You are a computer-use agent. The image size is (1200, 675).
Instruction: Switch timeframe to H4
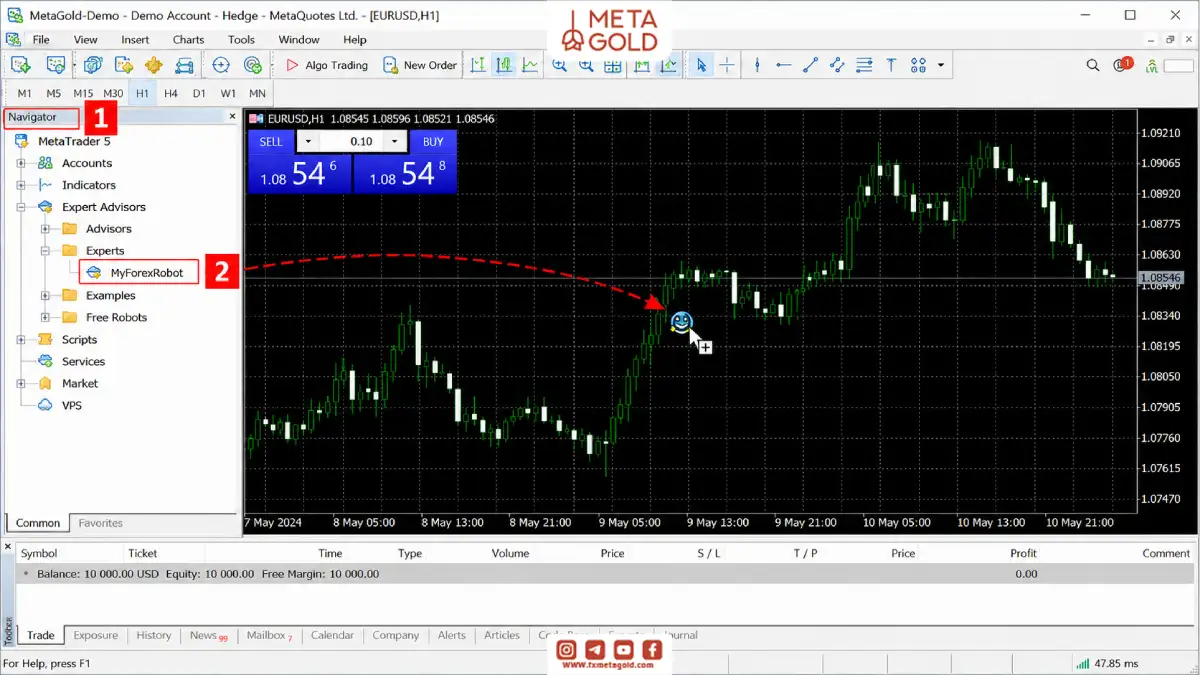(171, 93)
